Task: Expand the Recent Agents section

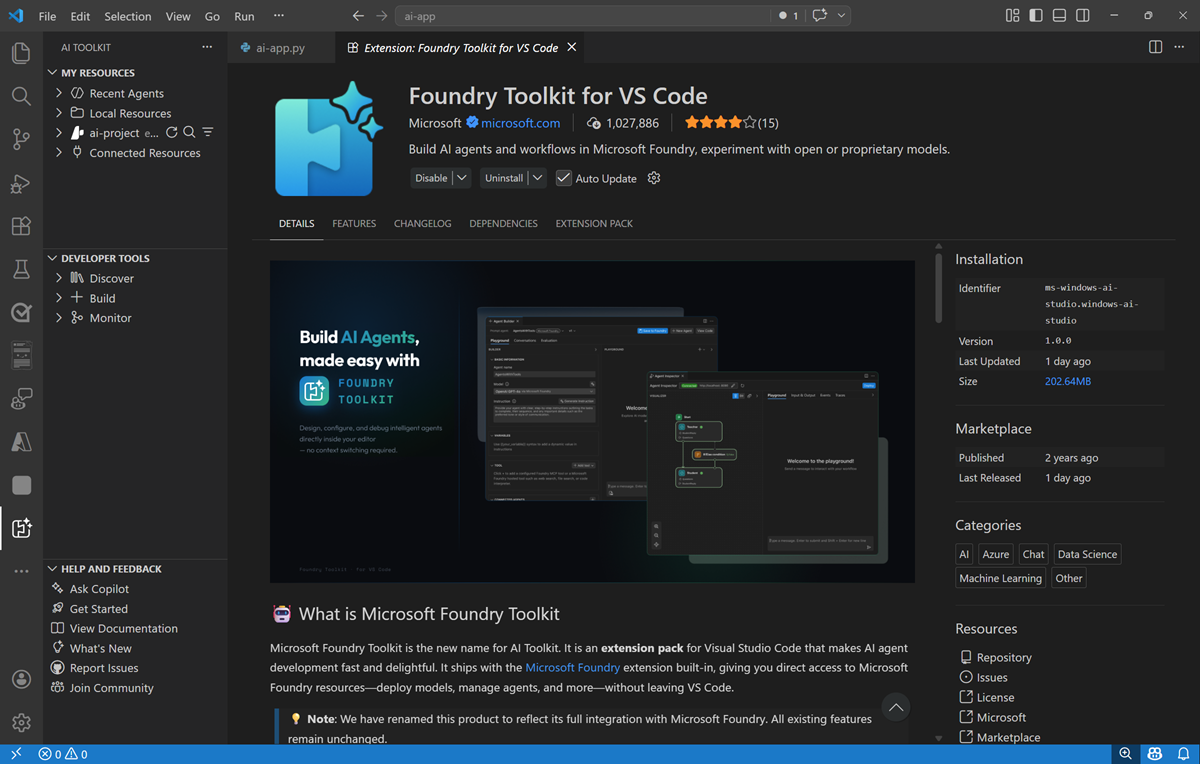Action: [58, 92]
